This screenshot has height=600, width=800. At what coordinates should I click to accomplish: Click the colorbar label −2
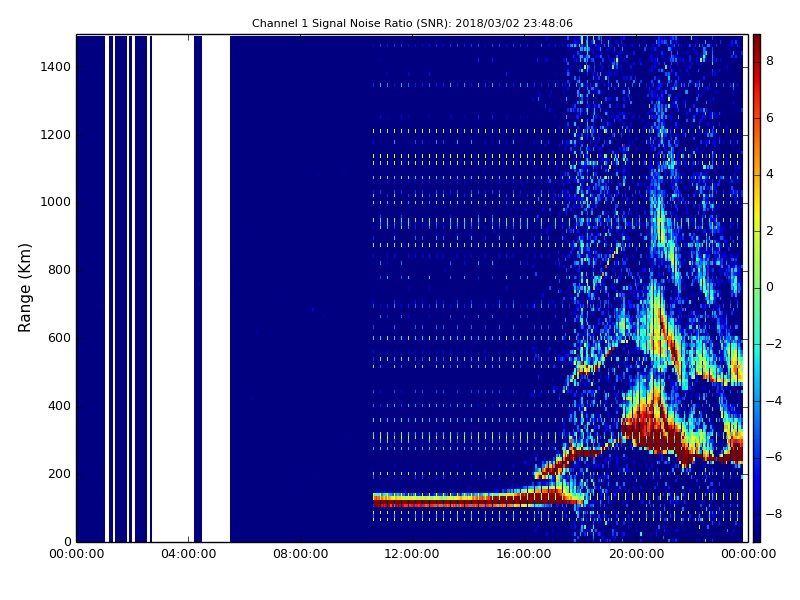point(774,344)
